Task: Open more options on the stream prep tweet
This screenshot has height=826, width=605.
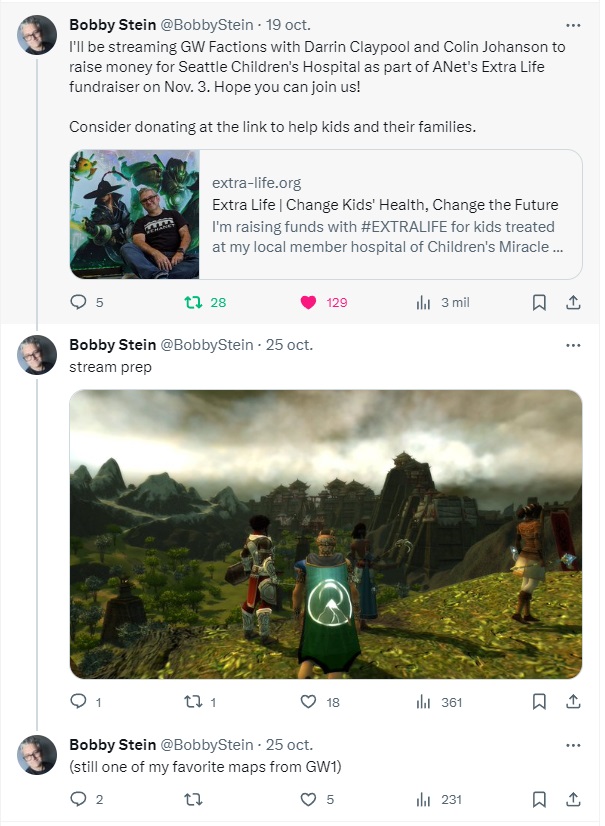Action: pos(573,345)
